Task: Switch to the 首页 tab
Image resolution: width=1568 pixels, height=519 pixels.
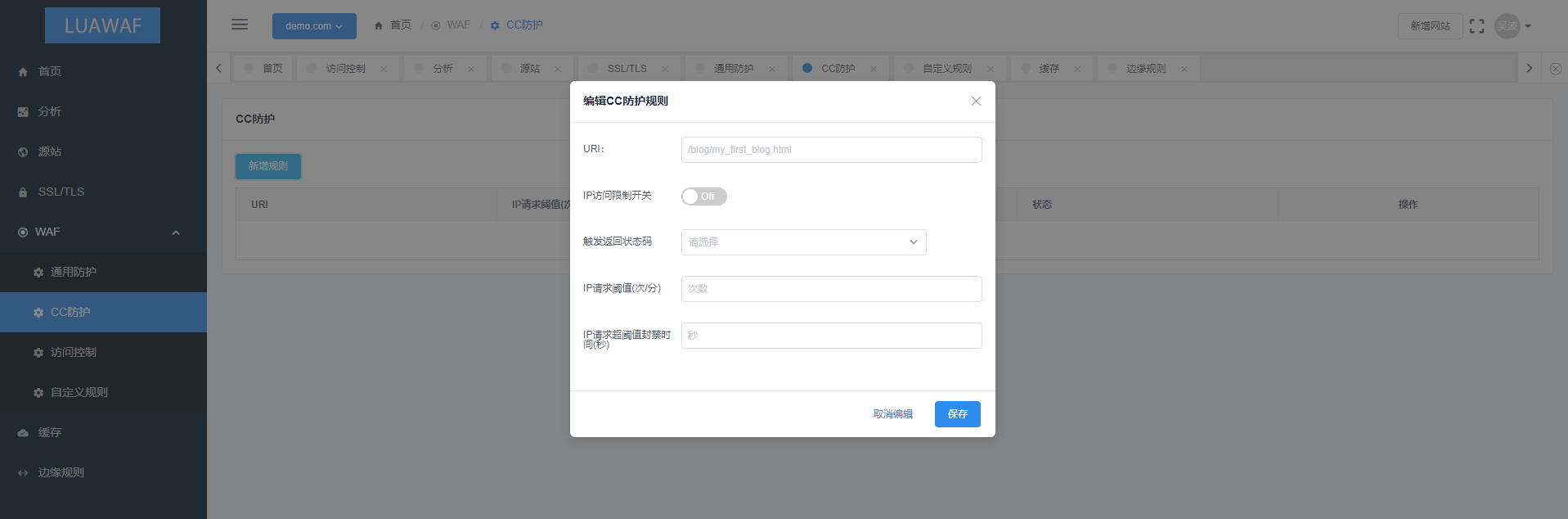Action: pos(263,68)
